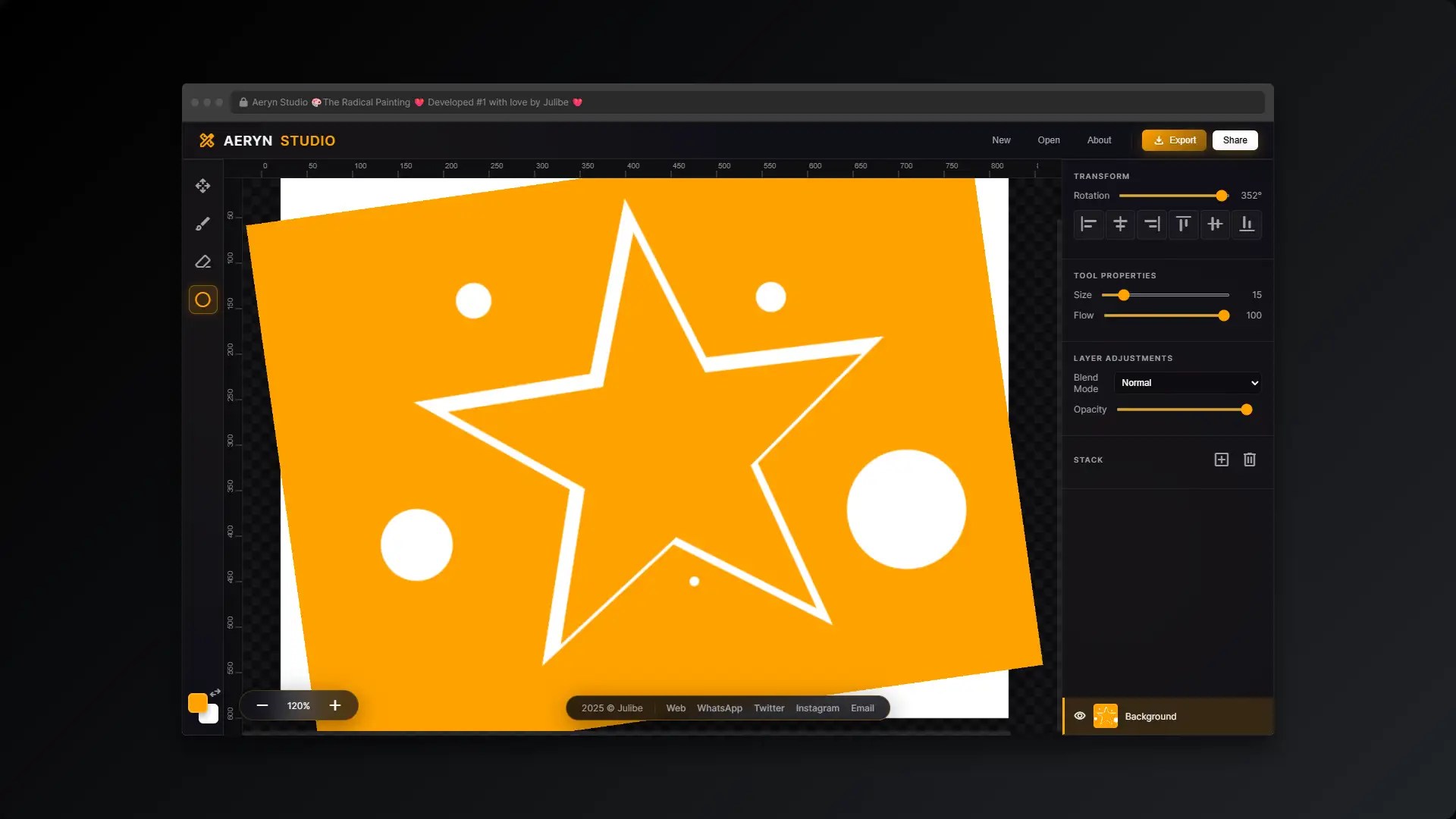Click the Share button
Image resolution: width=1456 pixels, height=819 pixels.
click(1235, 140)
